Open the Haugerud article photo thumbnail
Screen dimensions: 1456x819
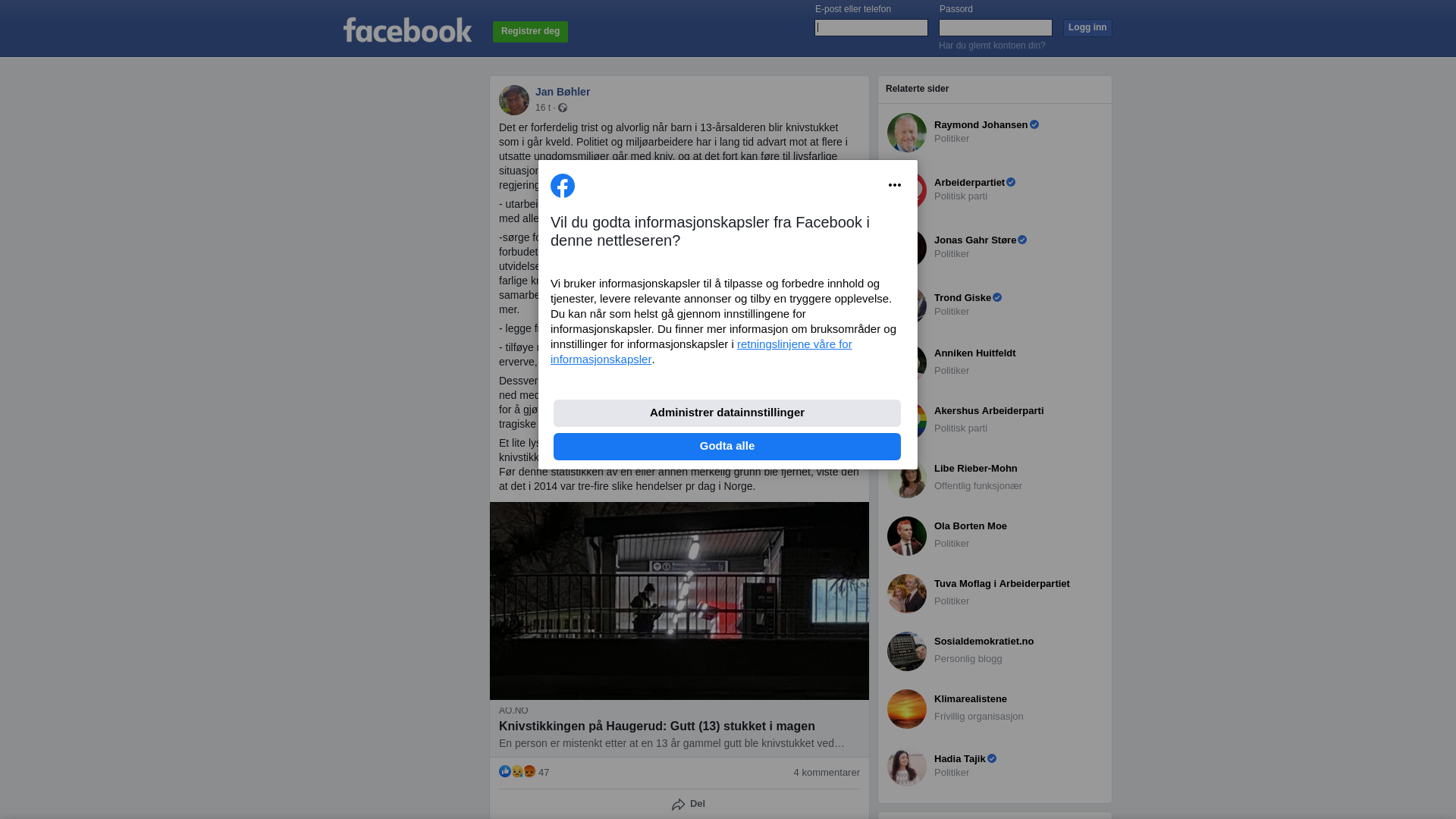(x=679, y=601)
